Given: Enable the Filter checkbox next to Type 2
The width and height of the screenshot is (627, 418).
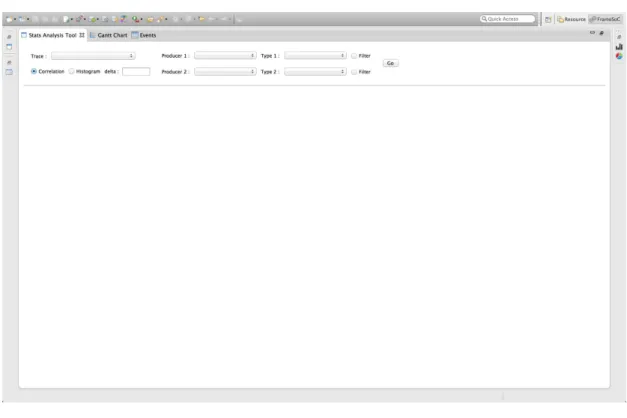Looking at the screenshot, I should (x=354, y=72).
